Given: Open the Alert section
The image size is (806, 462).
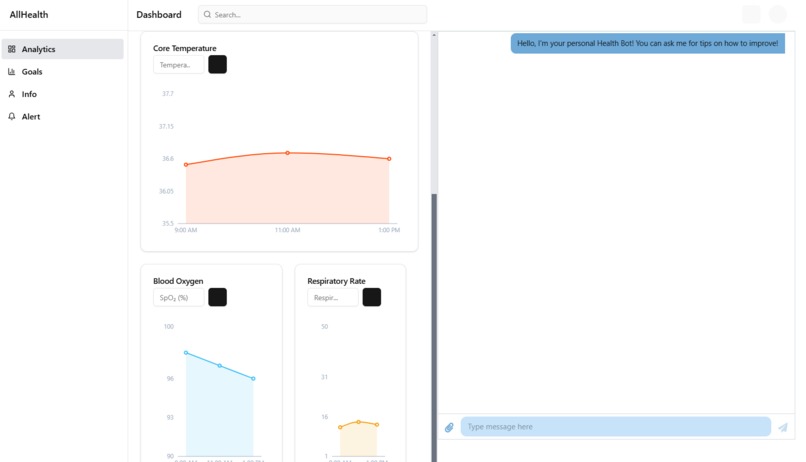Looking at the screenshot, I should pyautogui.click(x=63, y=117).
